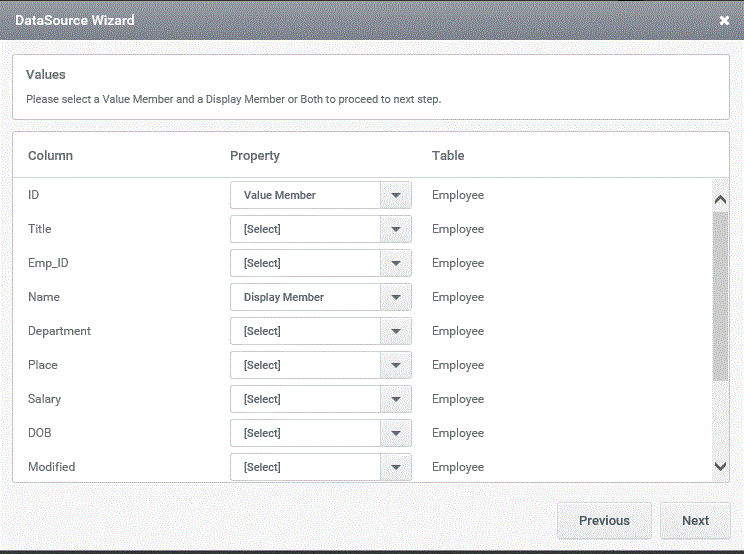Click the vertical scrollbar thumb

click(720, 296)
